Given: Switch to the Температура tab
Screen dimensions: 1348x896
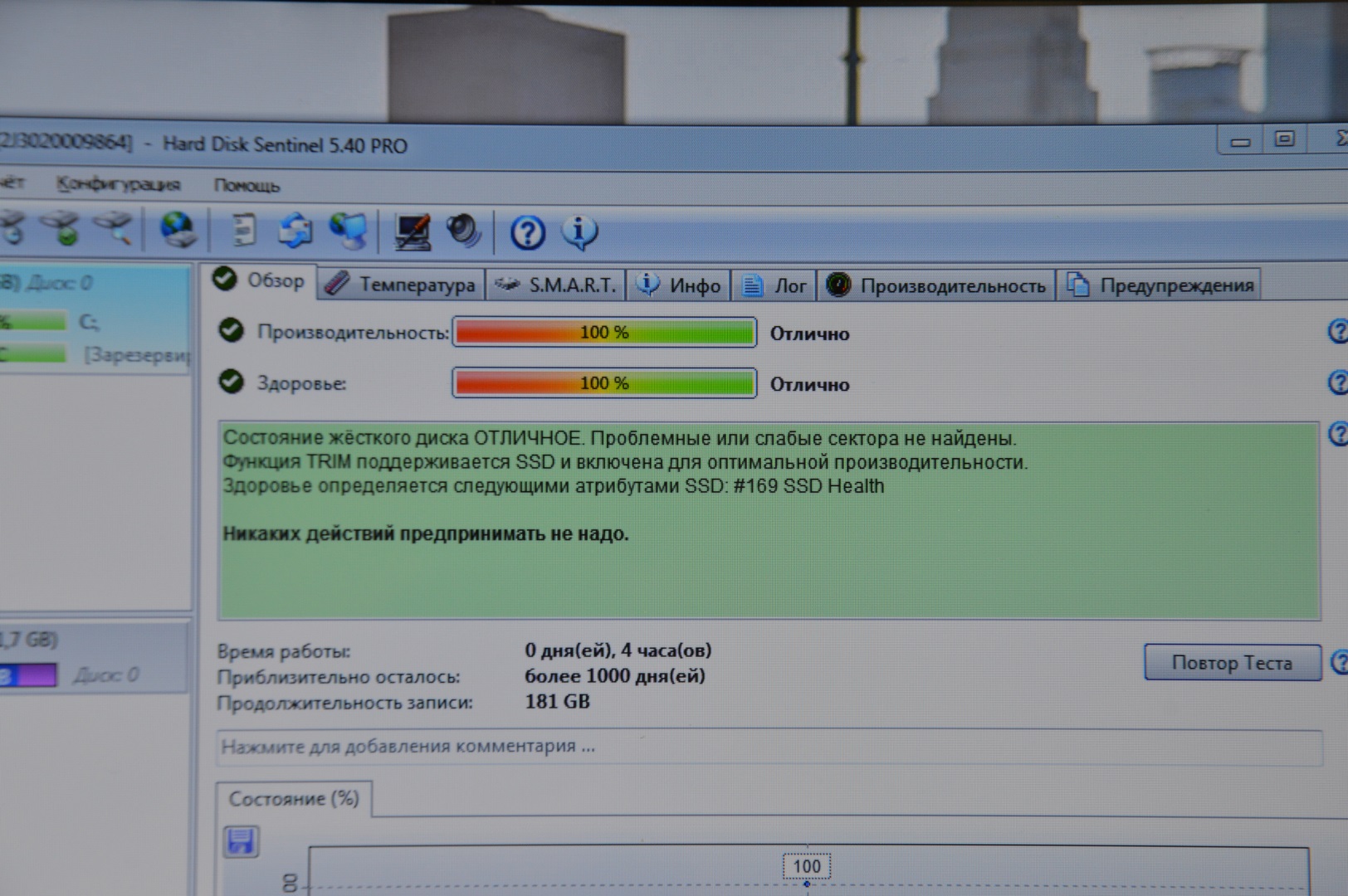Looking at the screenshot, I should click(401, 285).
